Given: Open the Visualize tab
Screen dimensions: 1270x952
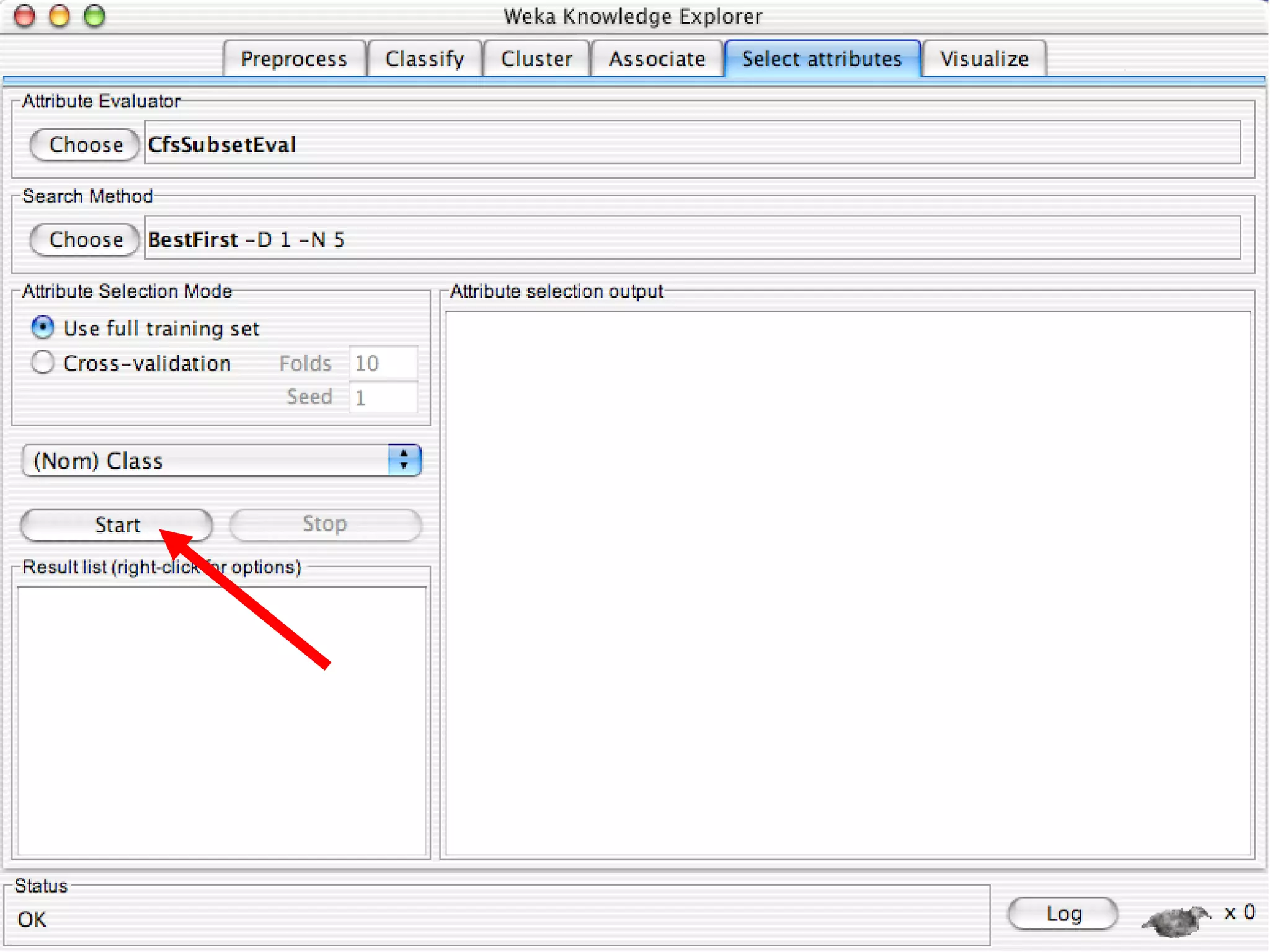Looking at the screenshot, I should coord(984,59).
